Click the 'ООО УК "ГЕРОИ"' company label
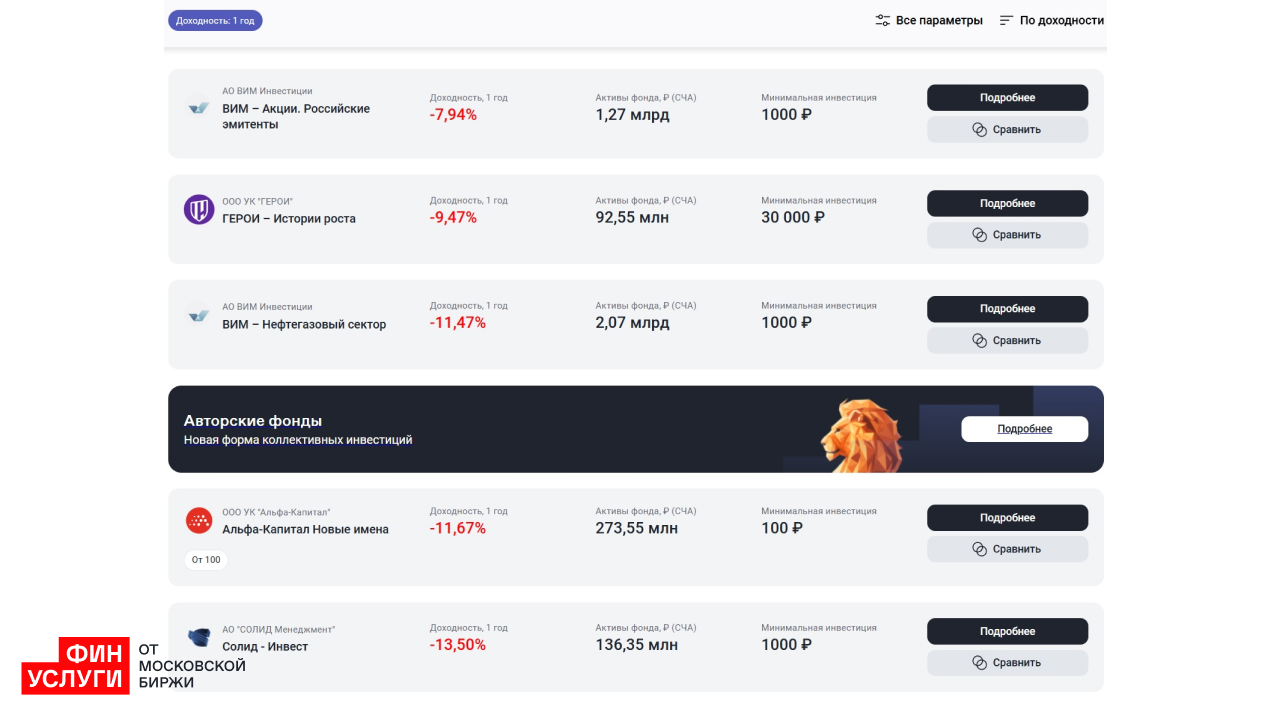Viewport: 1272px width, 716px height. point(257,201)
